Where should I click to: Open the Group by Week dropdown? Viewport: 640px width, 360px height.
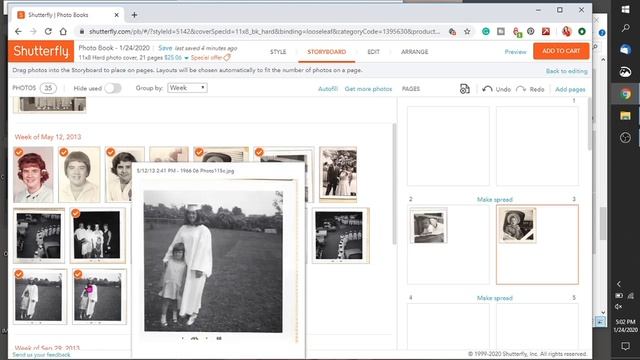(187, 88)
